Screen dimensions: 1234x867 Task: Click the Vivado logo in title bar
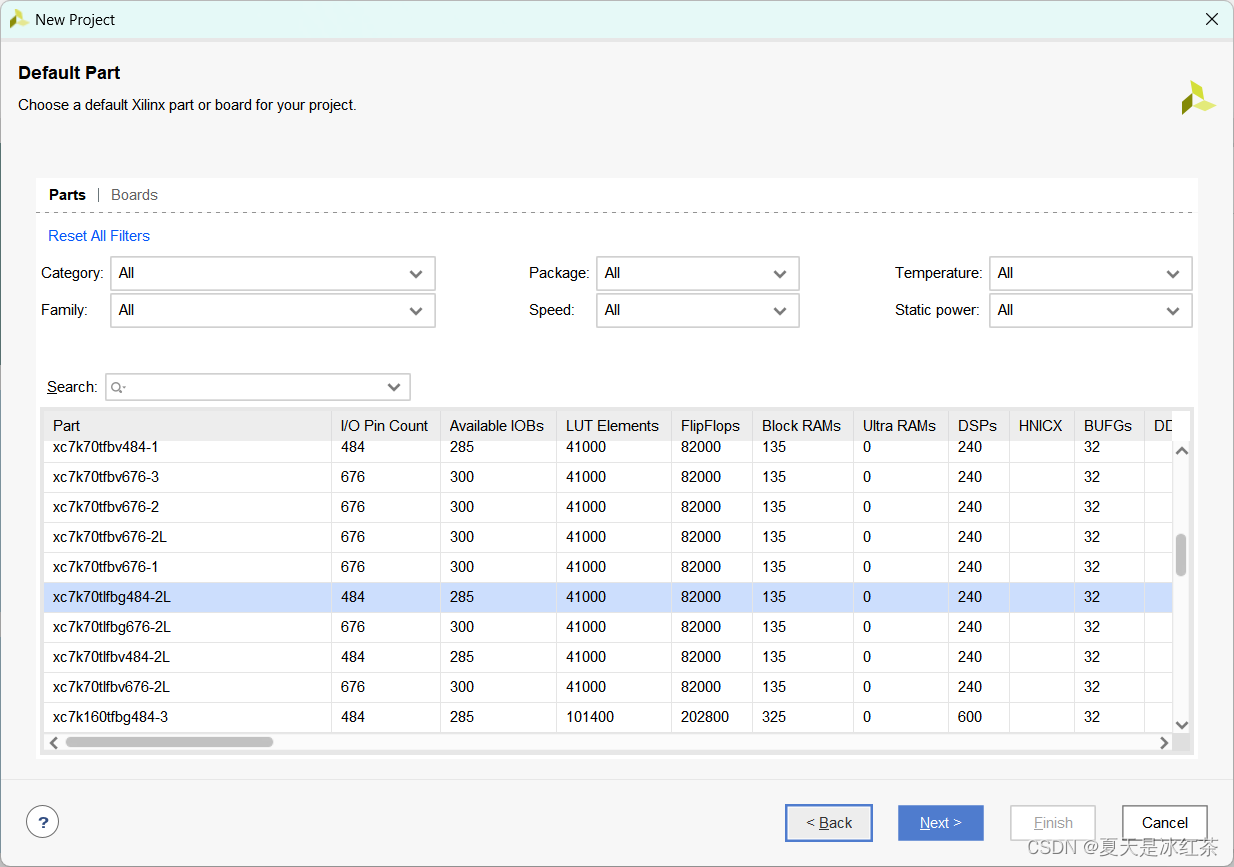point(18,19)
